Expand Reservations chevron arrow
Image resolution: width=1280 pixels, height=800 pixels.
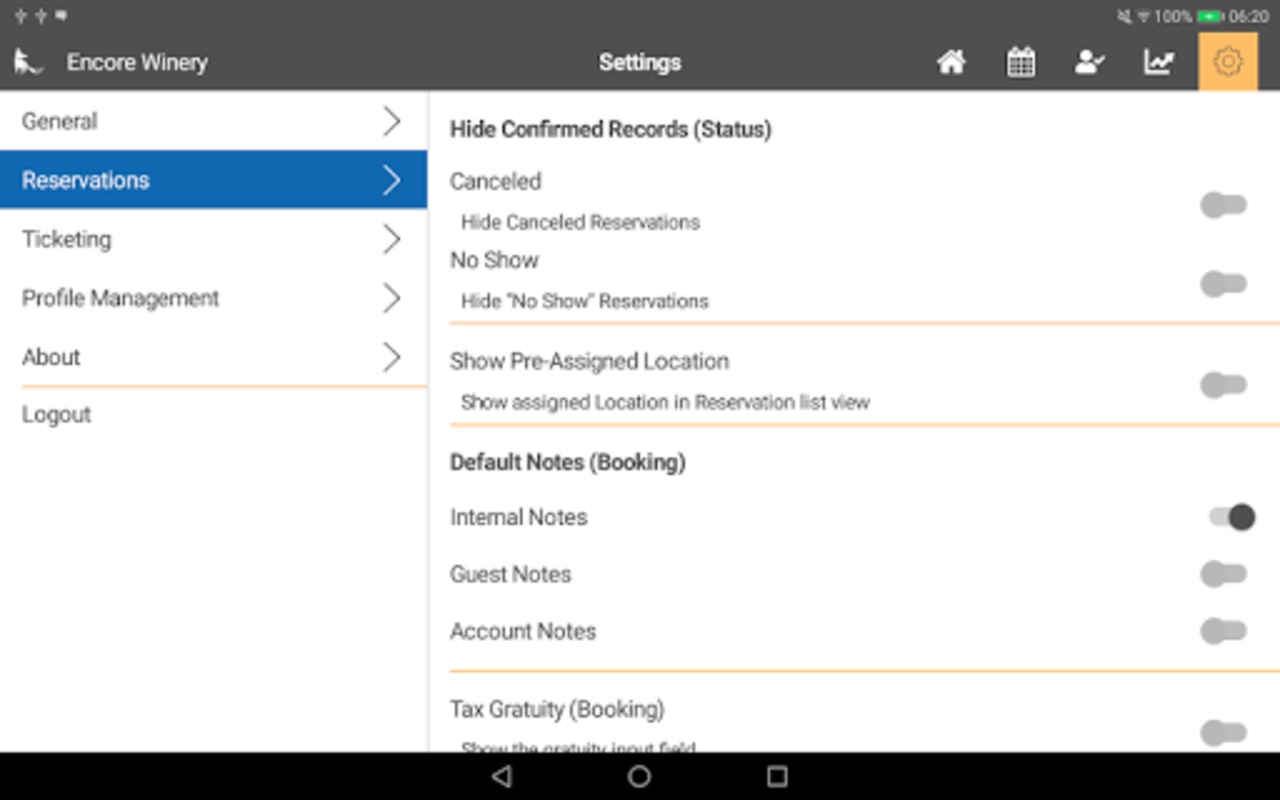coord(392,180)
